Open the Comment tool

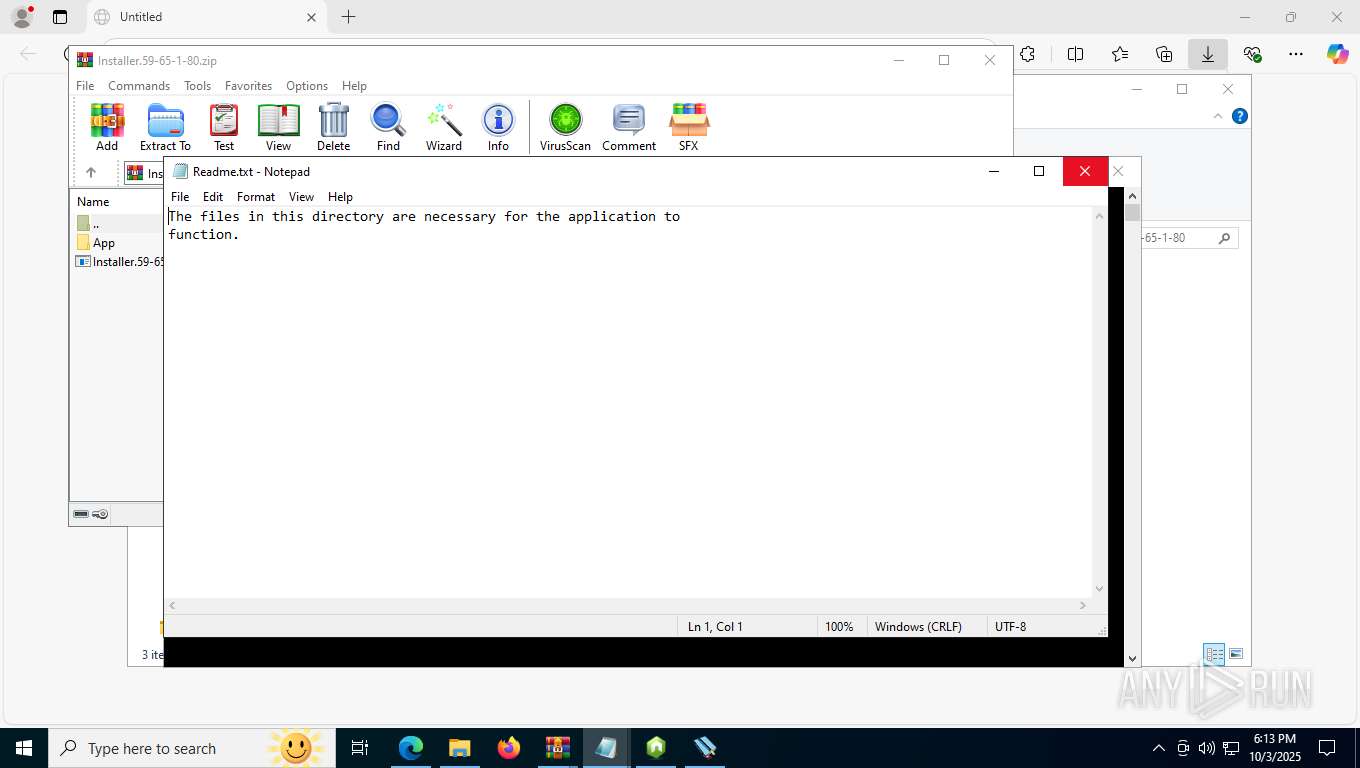click(629, 127)
